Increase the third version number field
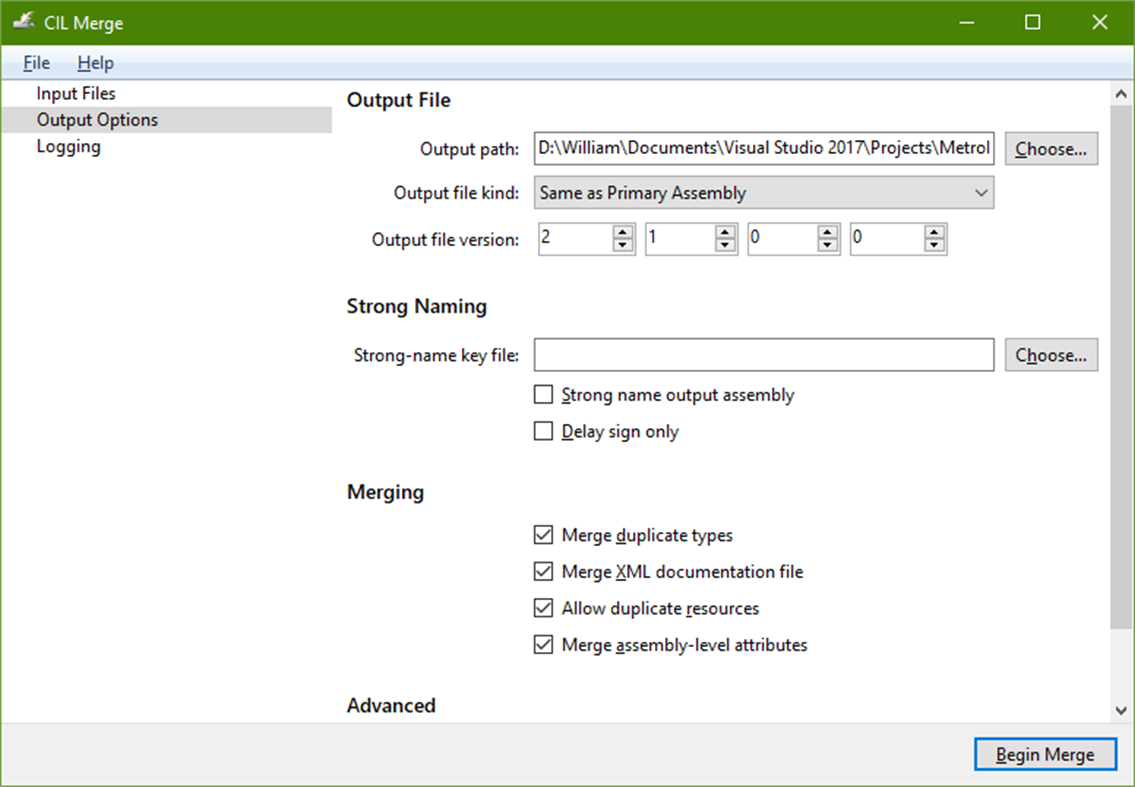 827,231
